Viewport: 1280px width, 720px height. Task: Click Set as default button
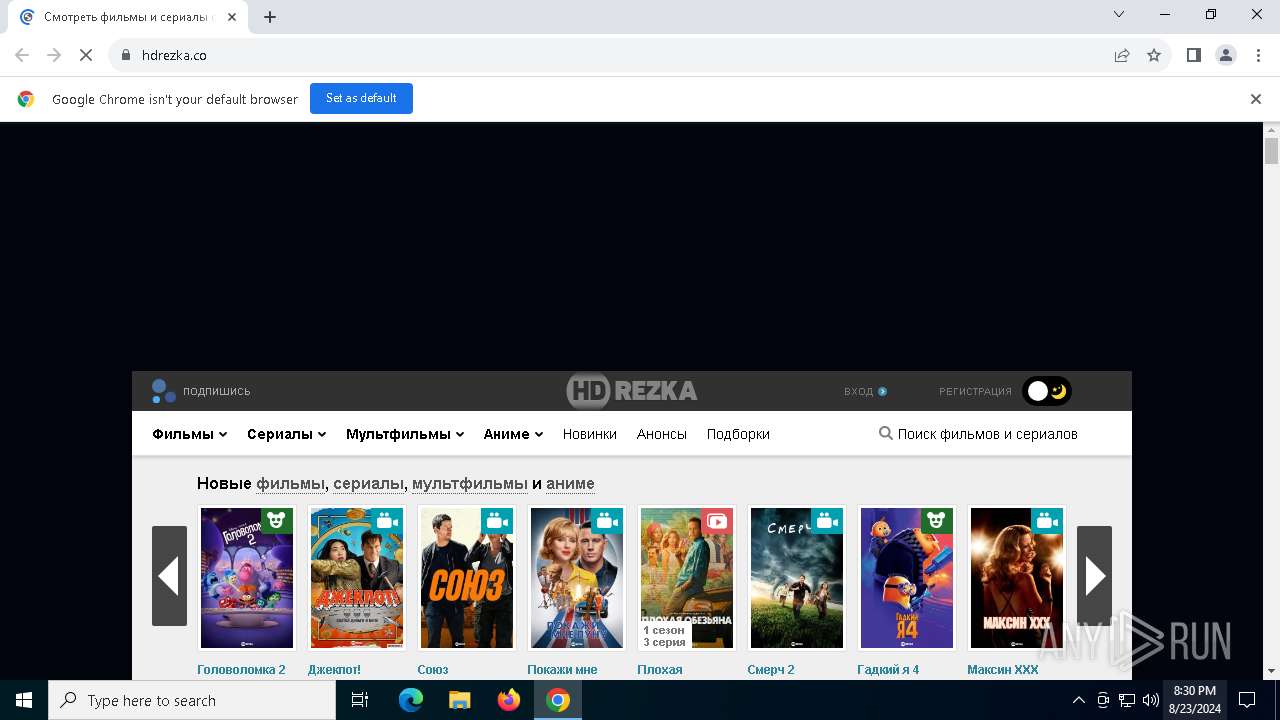(x=361, y=98)
